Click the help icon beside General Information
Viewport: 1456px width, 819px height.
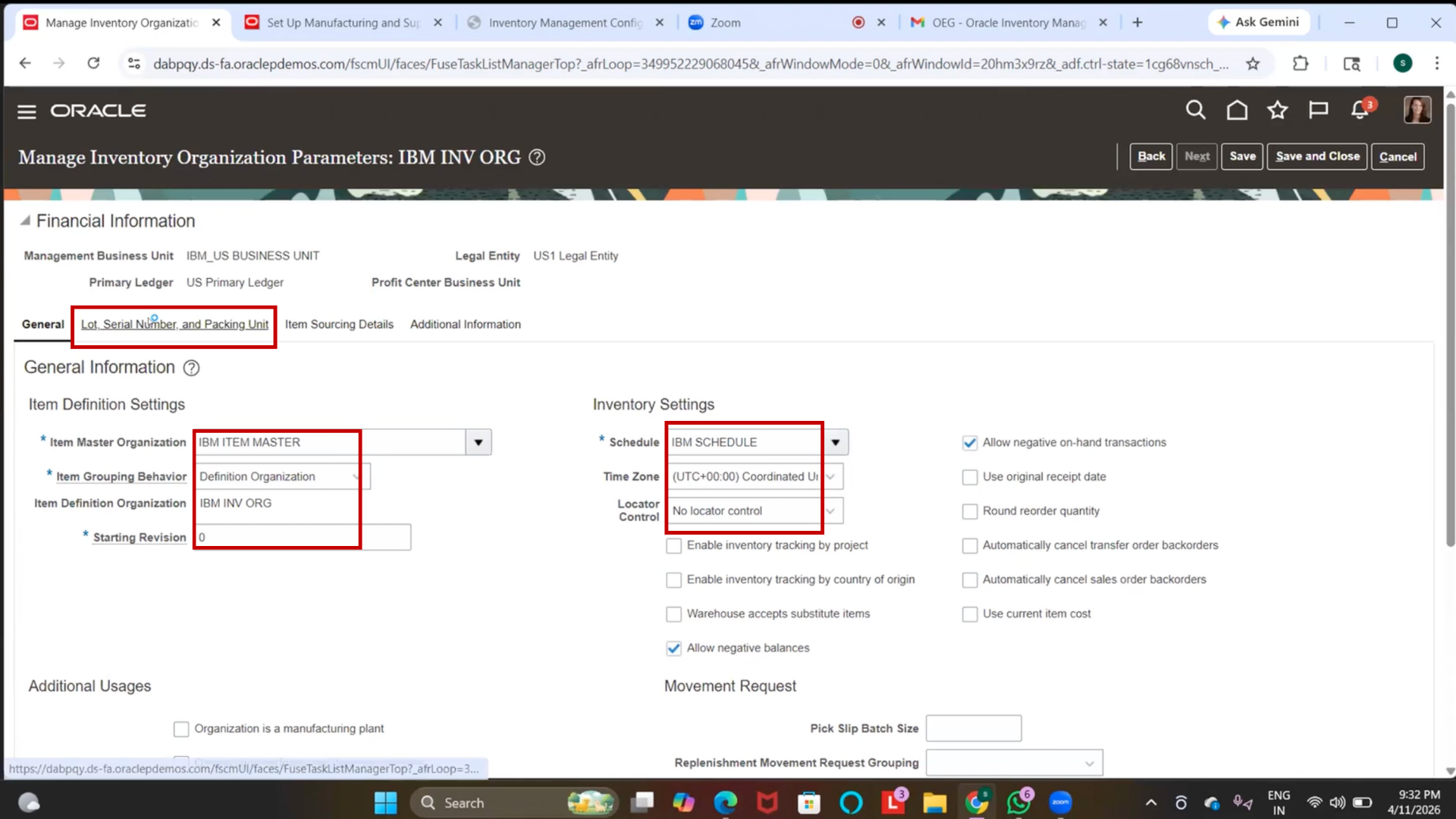click(x=191, y=368)
